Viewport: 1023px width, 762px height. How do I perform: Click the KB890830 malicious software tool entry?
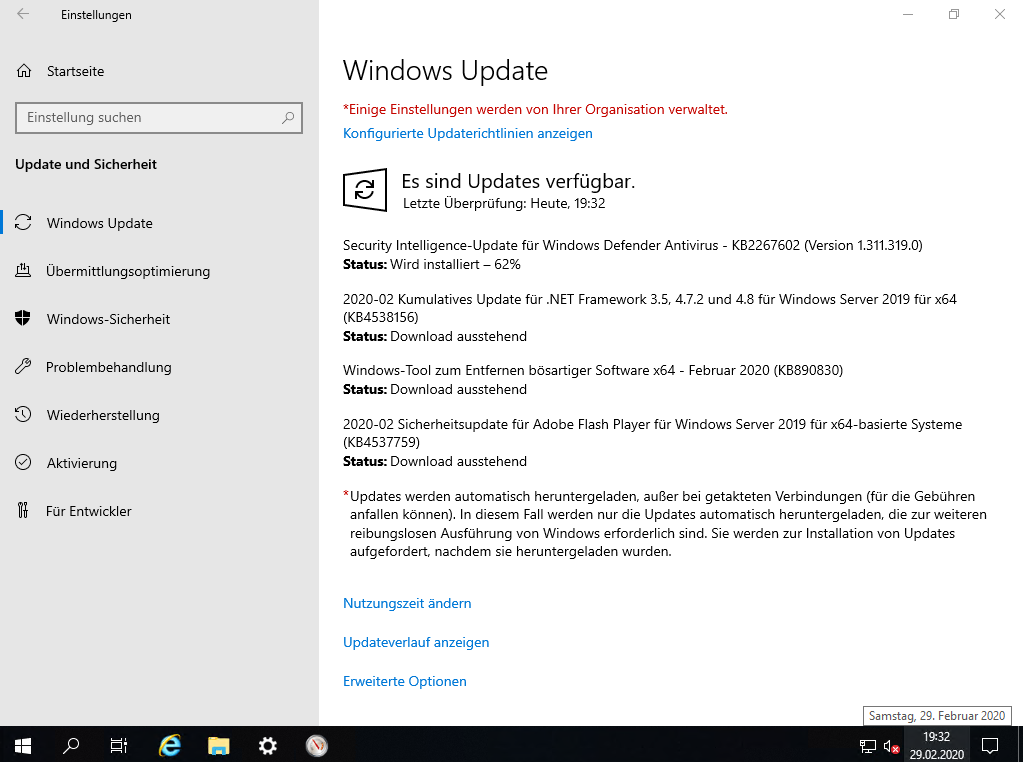(593, 370)
